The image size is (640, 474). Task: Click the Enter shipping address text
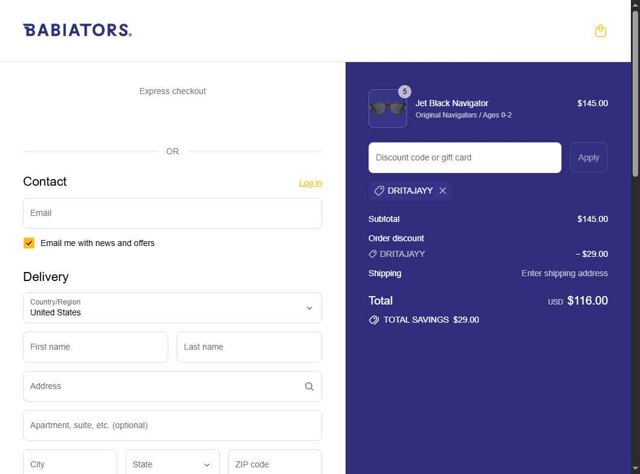pos(564,273)
